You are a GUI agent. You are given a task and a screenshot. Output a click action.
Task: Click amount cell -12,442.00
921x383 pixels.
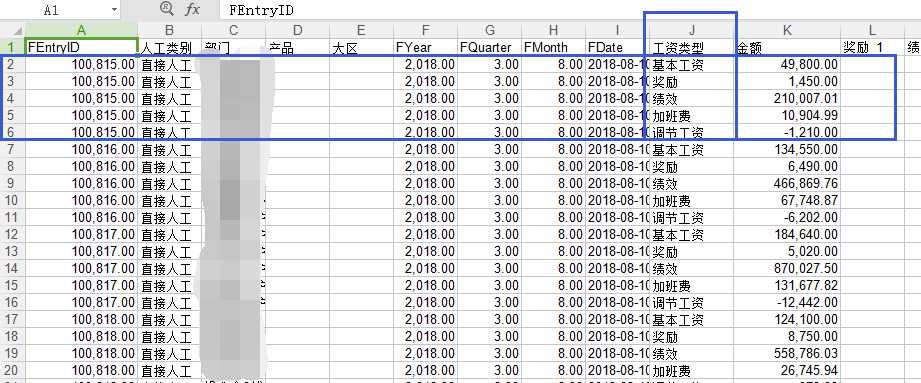click(788, 303)
